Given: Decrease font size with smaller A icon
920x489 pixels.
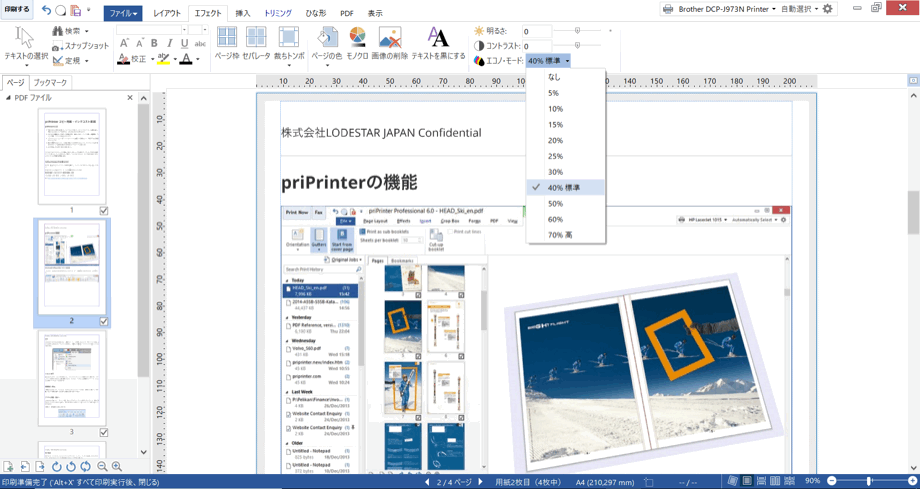Looking at the screenshot, I should click(x=140, y=43).
